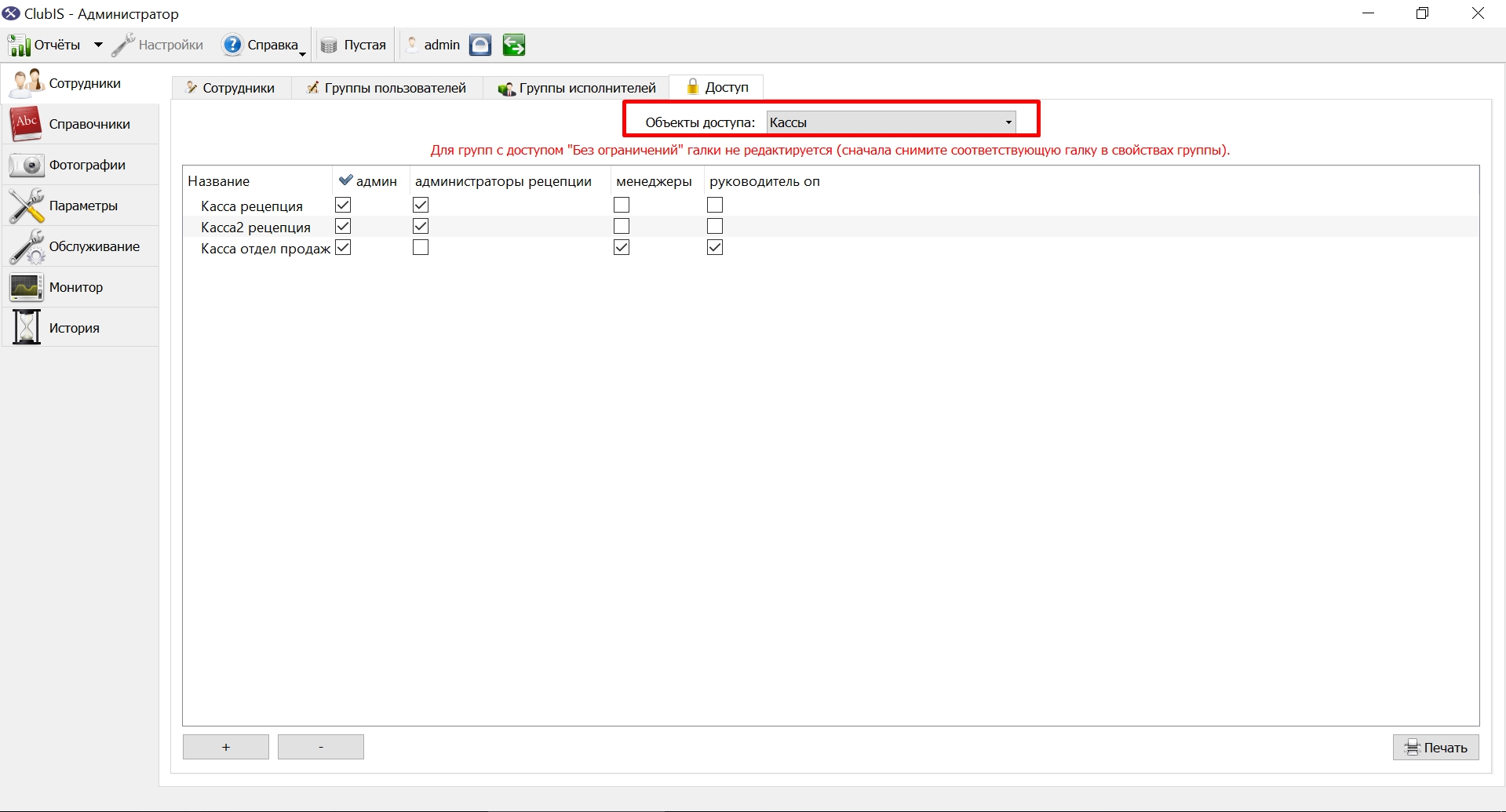Switch to Группы пользователей tab

(x=387, y=88)
